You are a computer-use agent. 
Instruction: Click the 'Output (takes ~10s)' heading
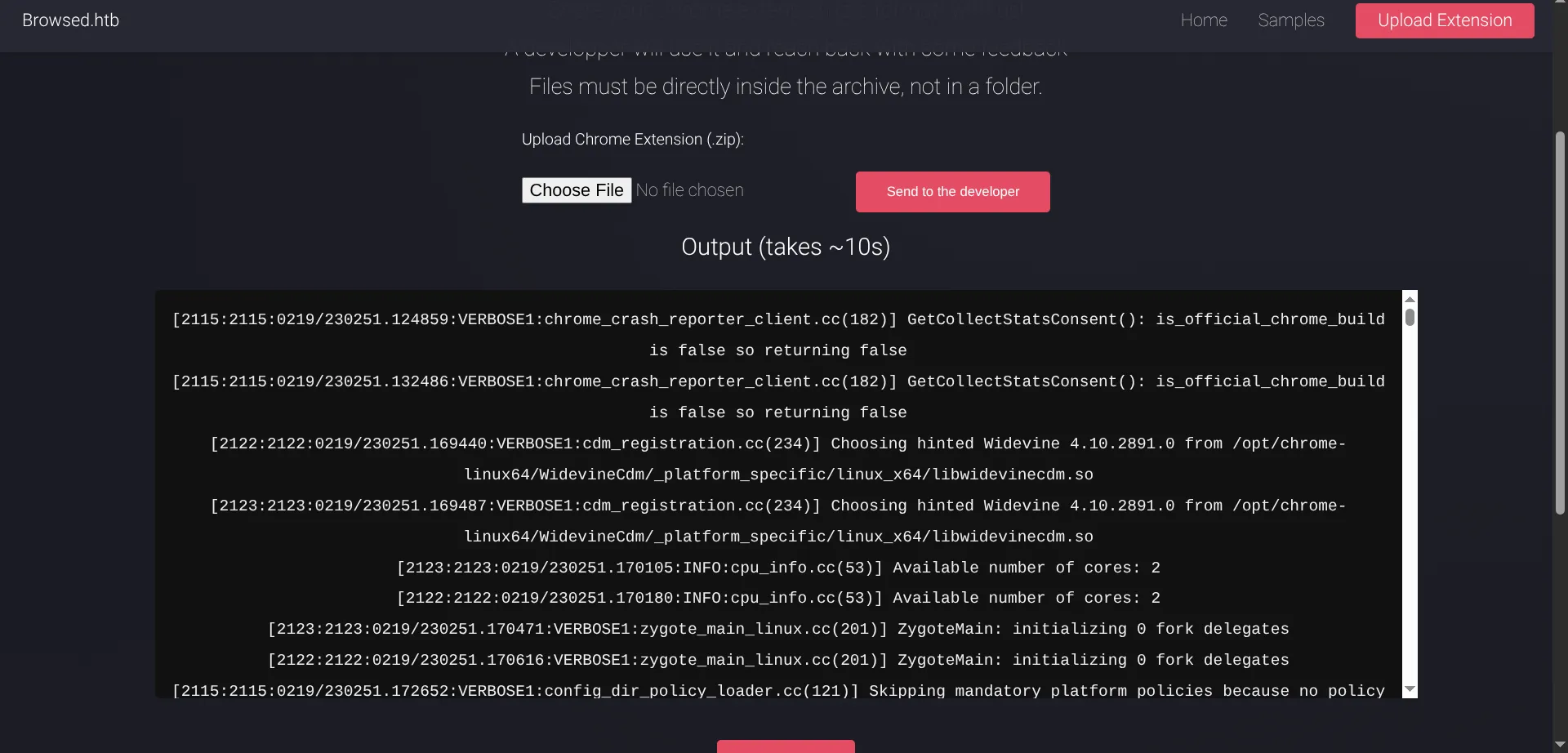click(786, 247)
